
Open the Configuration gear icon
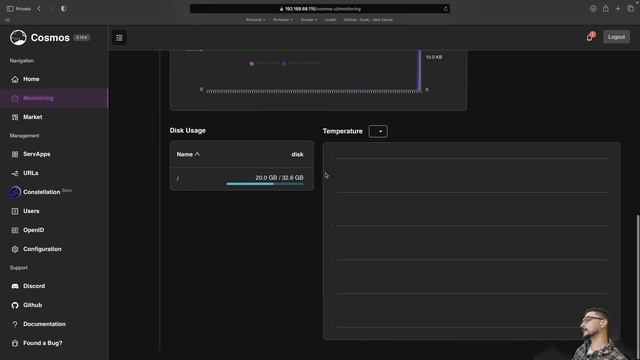[x=15, y=249]
